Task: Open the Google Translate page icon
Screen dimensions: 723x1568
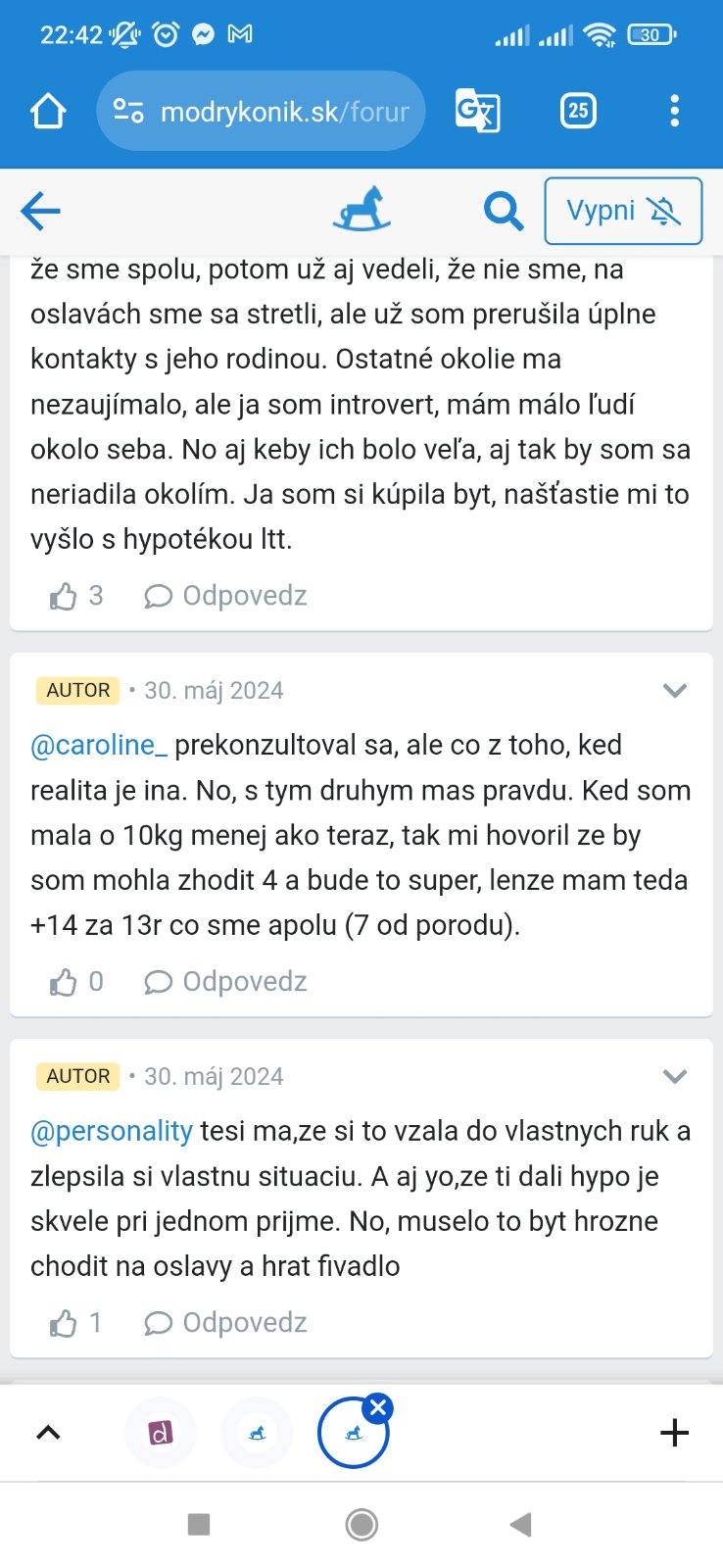Action: (478, 111)
